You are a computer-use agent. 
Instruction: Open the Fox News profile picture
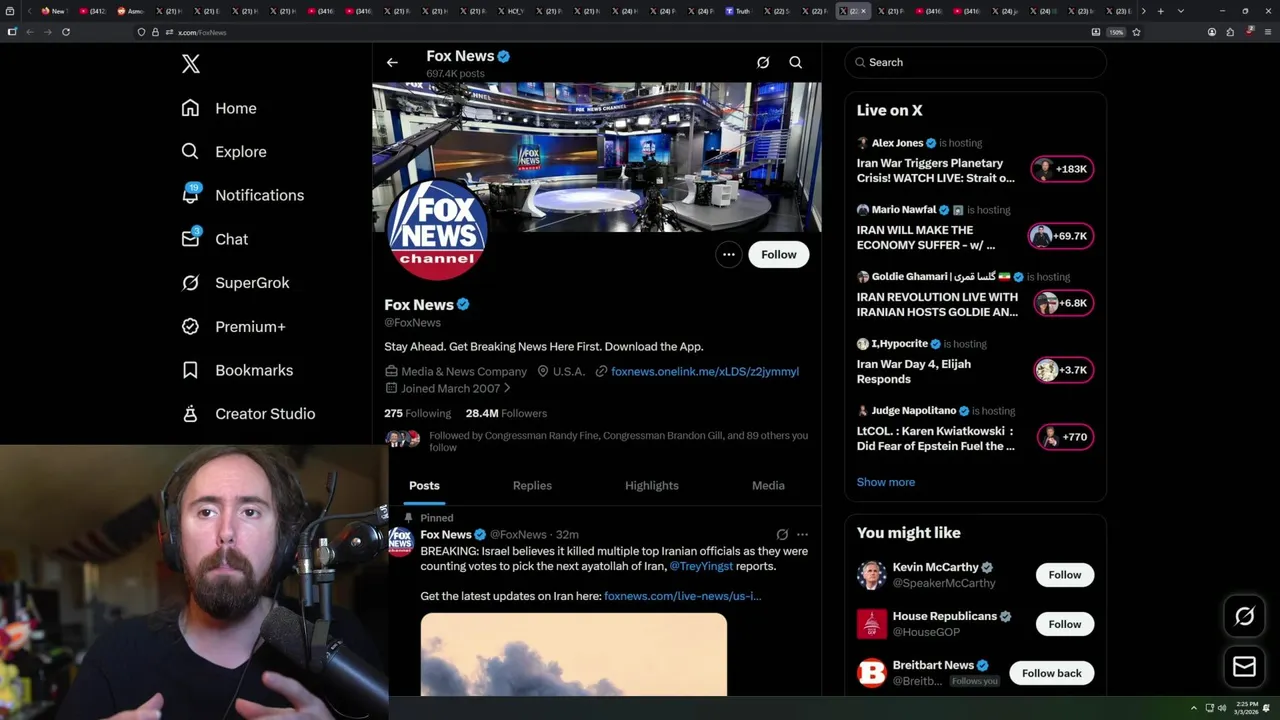[437, 231]
